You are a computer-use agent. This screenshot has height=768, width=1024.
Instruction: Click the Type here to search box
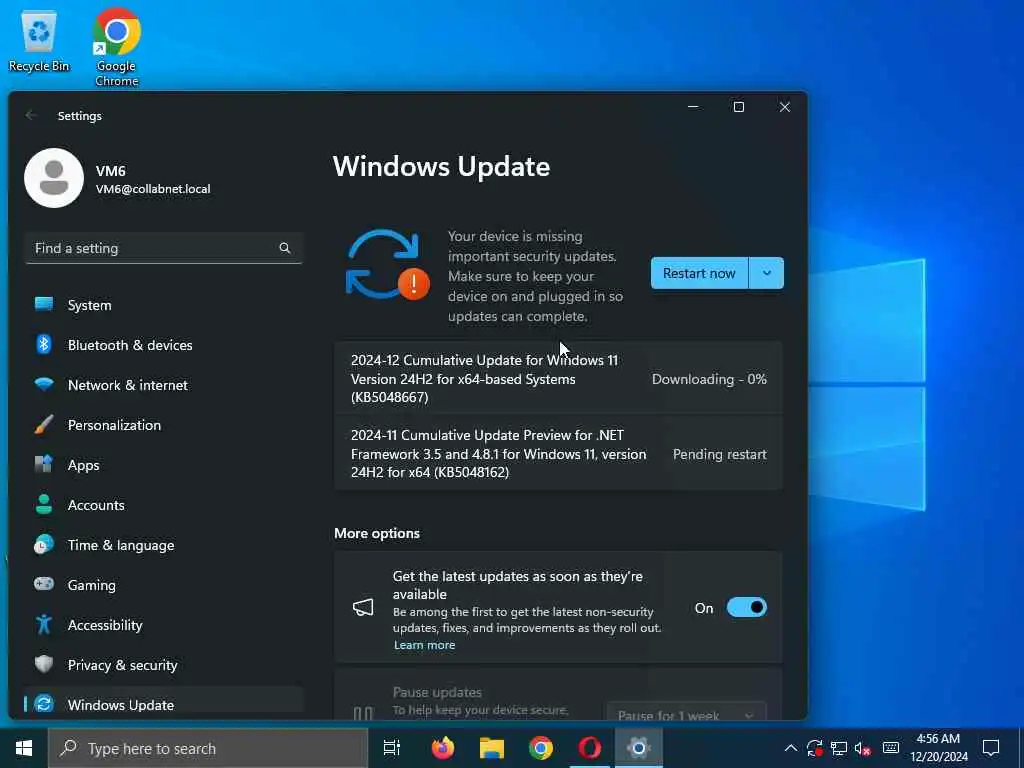(x=208, y=748)
